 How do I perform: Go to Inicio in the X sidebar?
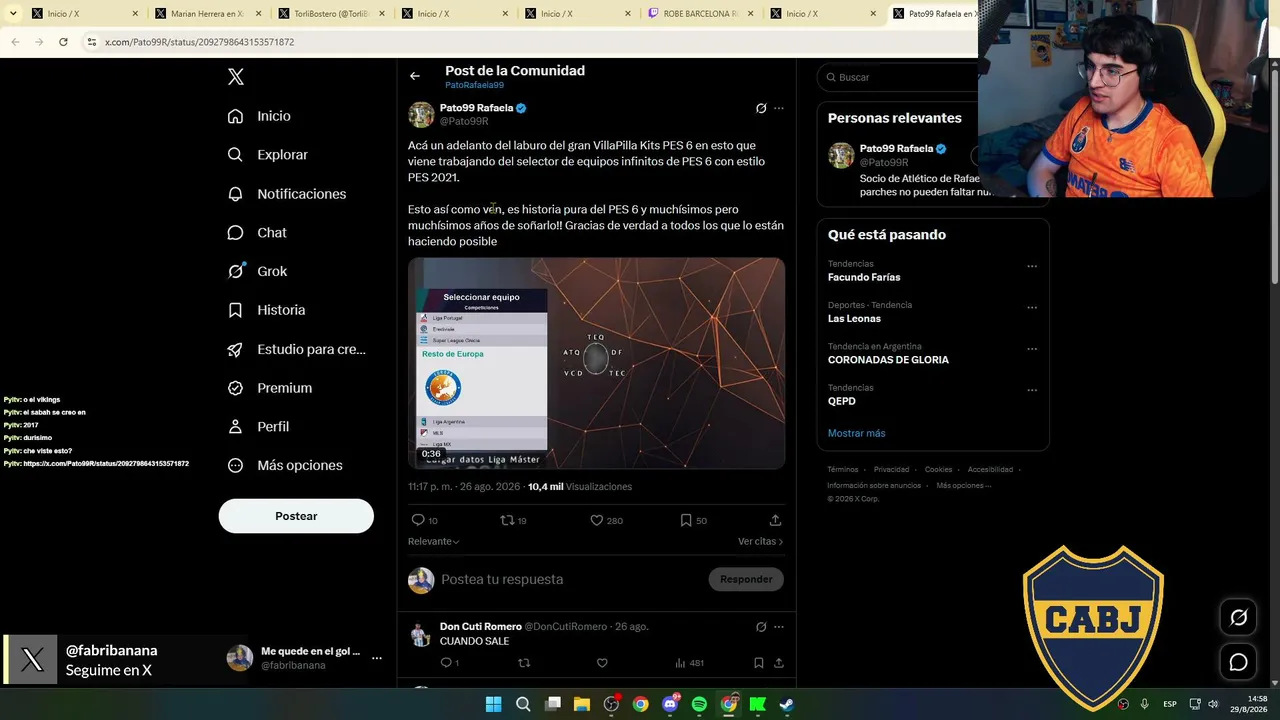(x=259, y=116)
